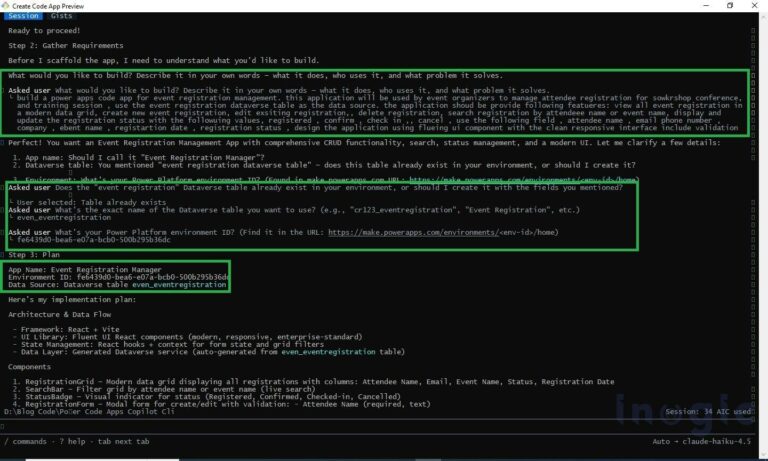
Task: Click the 'Components' heading
Action: (x=29, y=366)
